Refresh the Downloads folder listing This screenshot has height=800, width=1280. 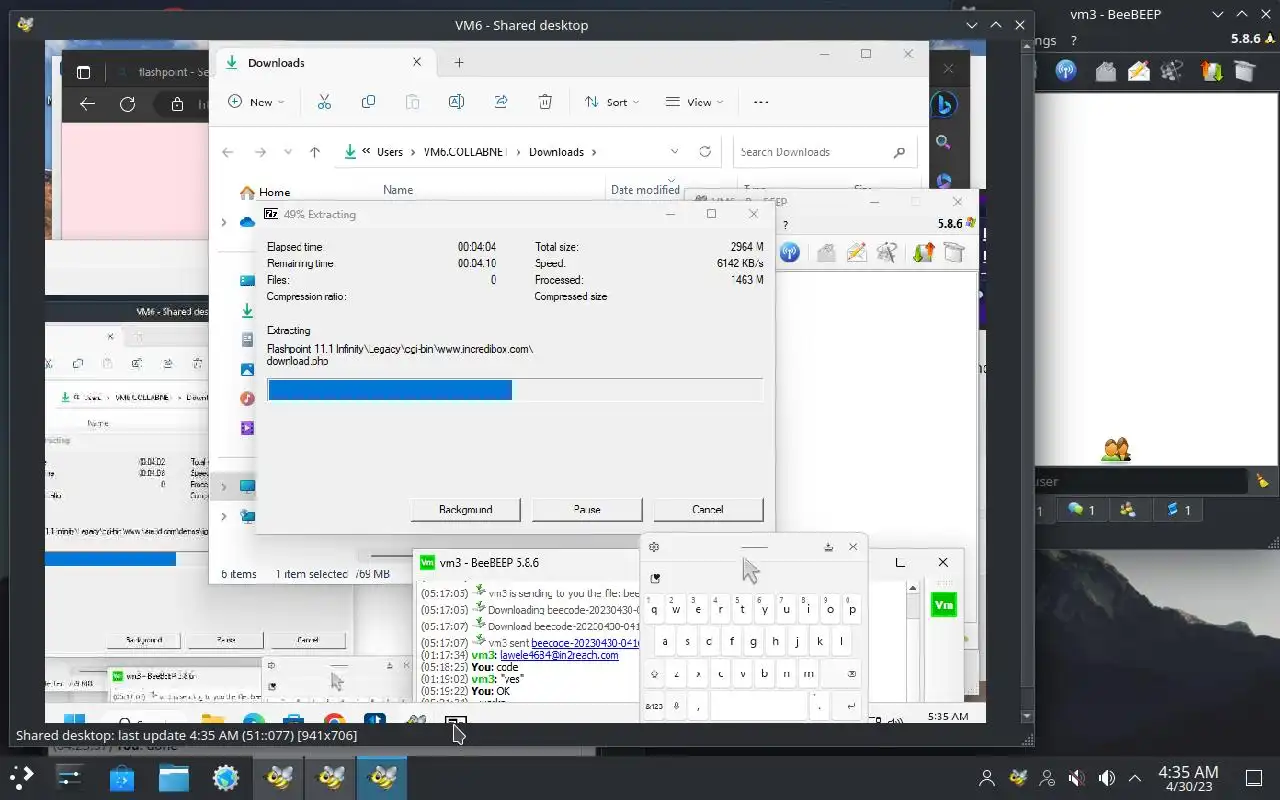pos(705,152)
